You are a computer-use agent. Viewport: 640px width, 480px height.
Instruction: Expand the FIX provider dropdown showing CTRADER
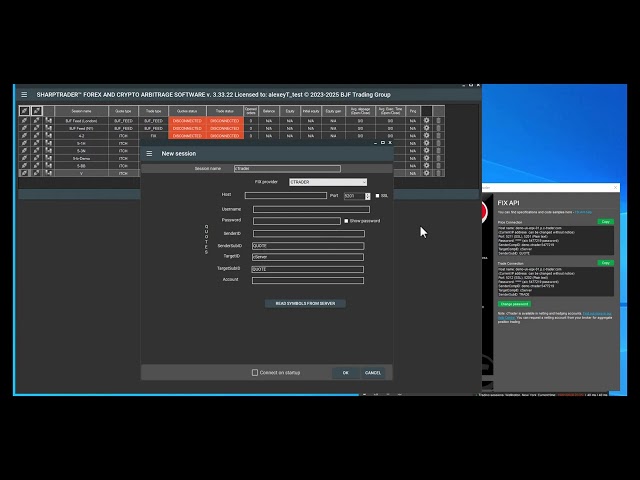tap(328, 182)
